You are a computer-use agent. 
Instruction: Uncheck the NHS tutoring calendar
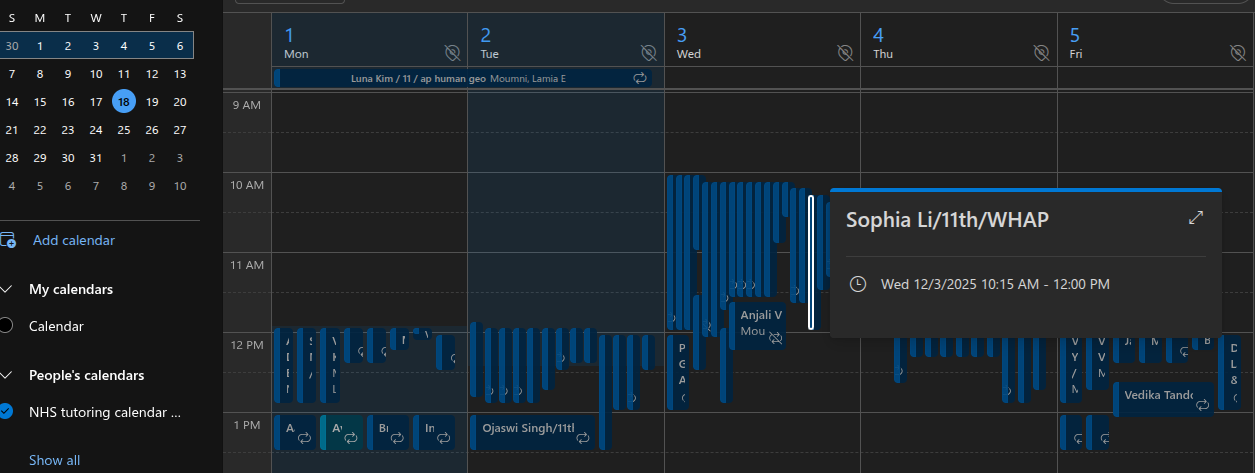pyautogui.click(x=8, y=411)
